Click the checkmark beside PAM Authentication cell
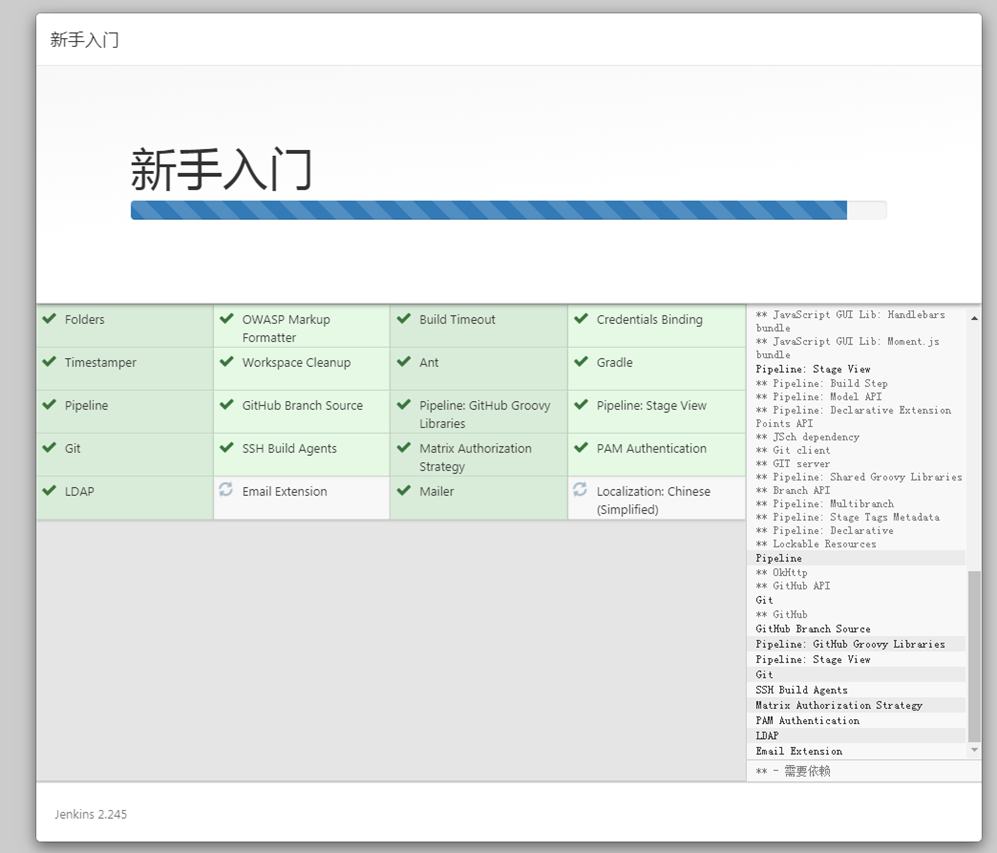This screenshot has height=853, width=997. [581, 447]
